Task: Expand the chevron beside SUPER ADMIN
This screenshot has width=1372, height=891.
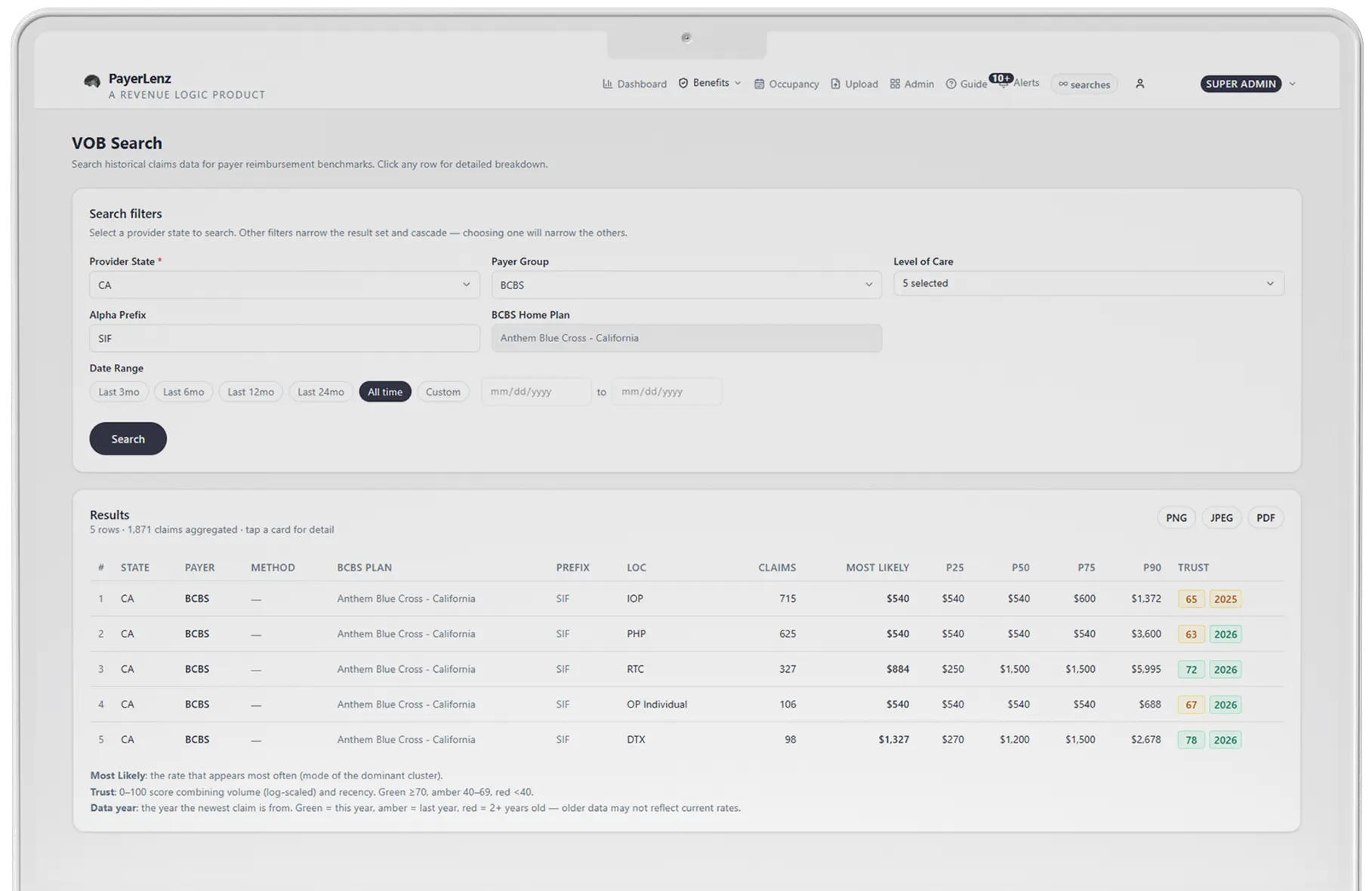Action: coord(1292,84)
